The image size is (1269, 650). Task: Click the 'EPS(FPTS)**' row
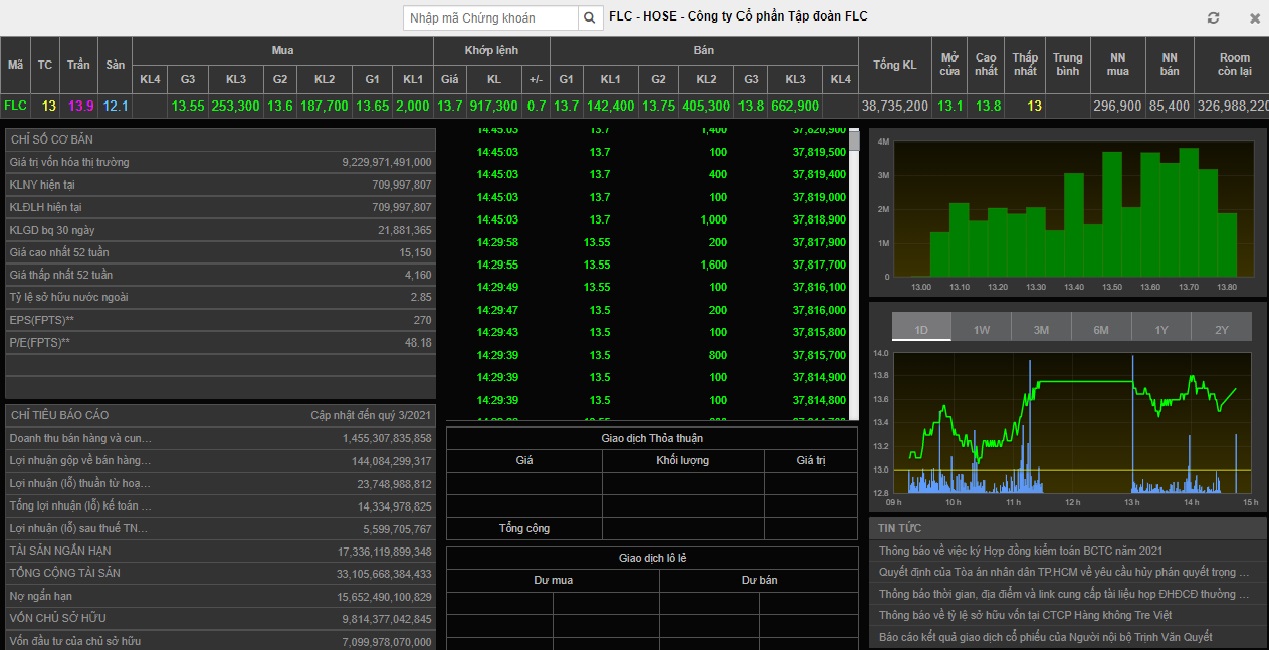point(221,320)
